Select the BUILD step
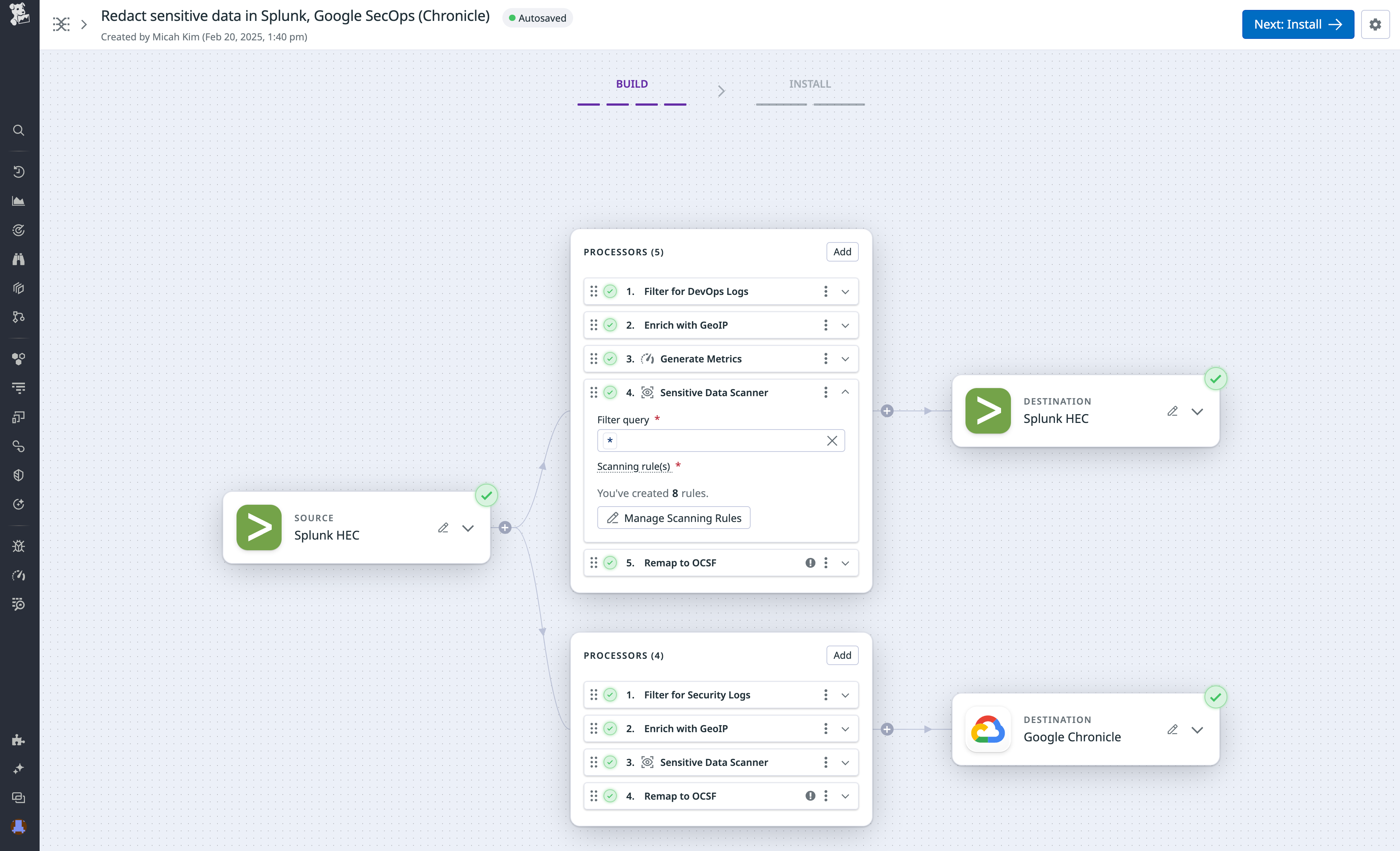1400x851 pixels. click(632, 84)
